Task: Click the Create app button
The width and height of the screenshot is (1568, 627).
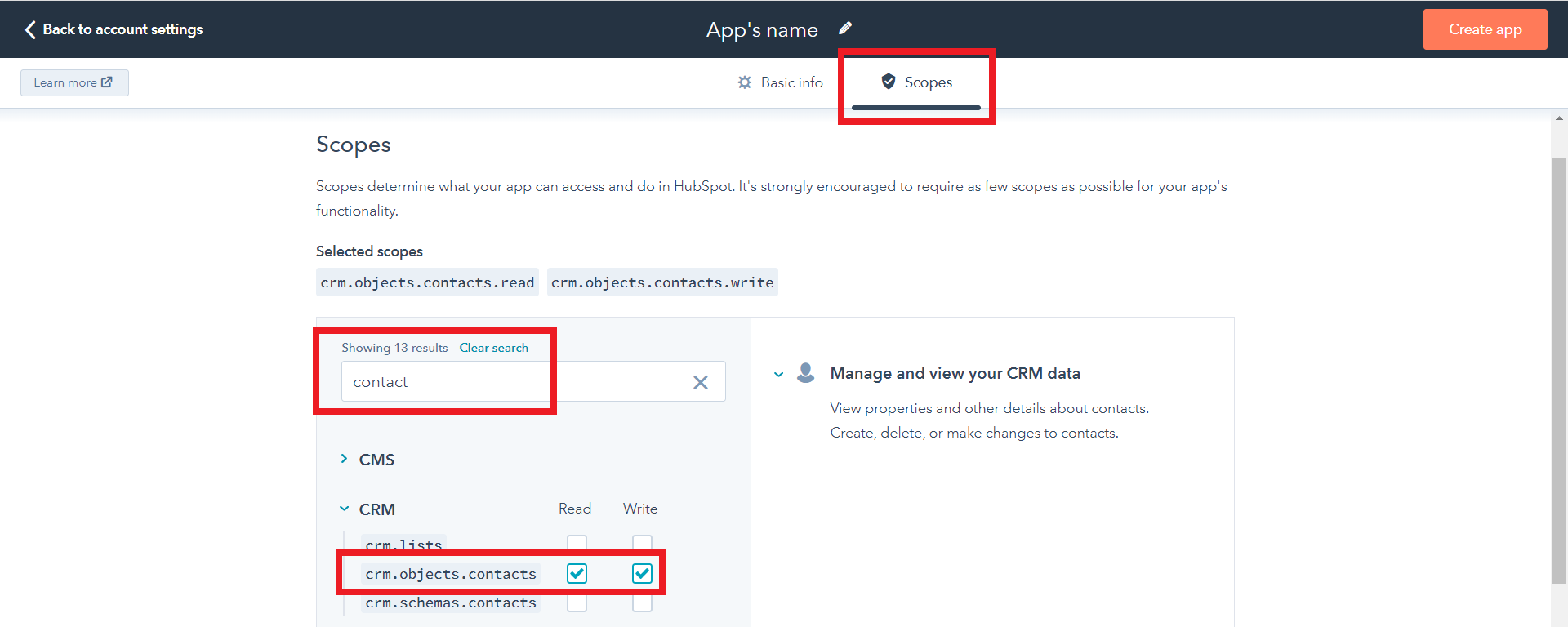Action: coord(1485,29)
